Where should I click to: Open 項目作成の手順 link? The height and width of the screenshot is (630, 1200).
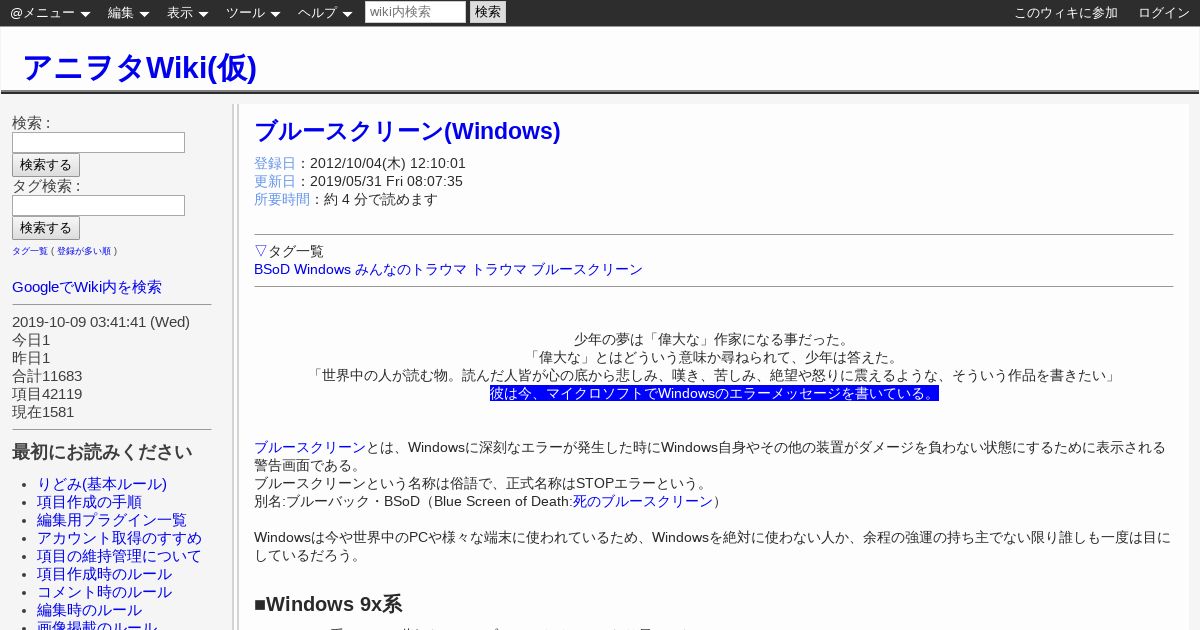pyautogui.click(x=89, y=502)
